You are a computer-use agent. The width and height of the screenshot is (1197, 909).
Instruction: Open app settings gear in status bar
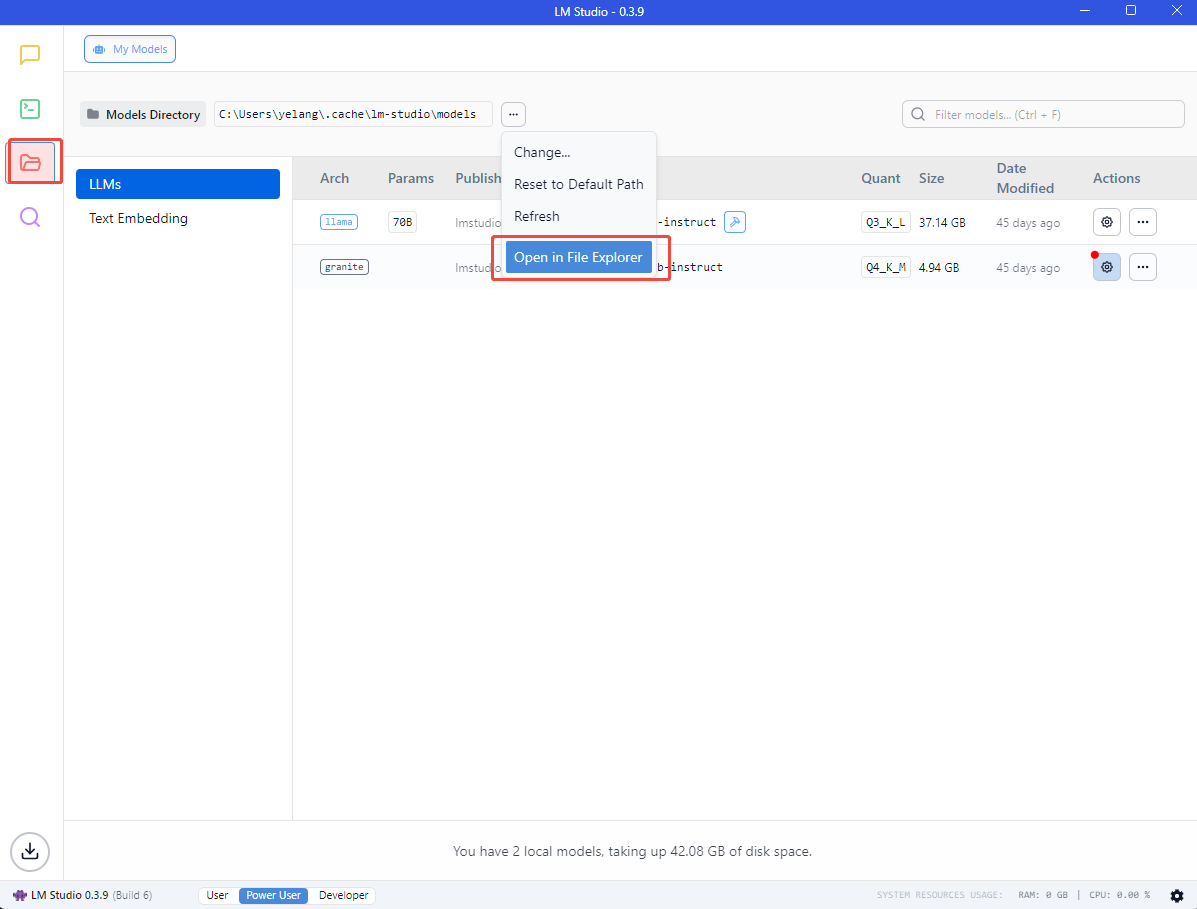(1176, 895)
